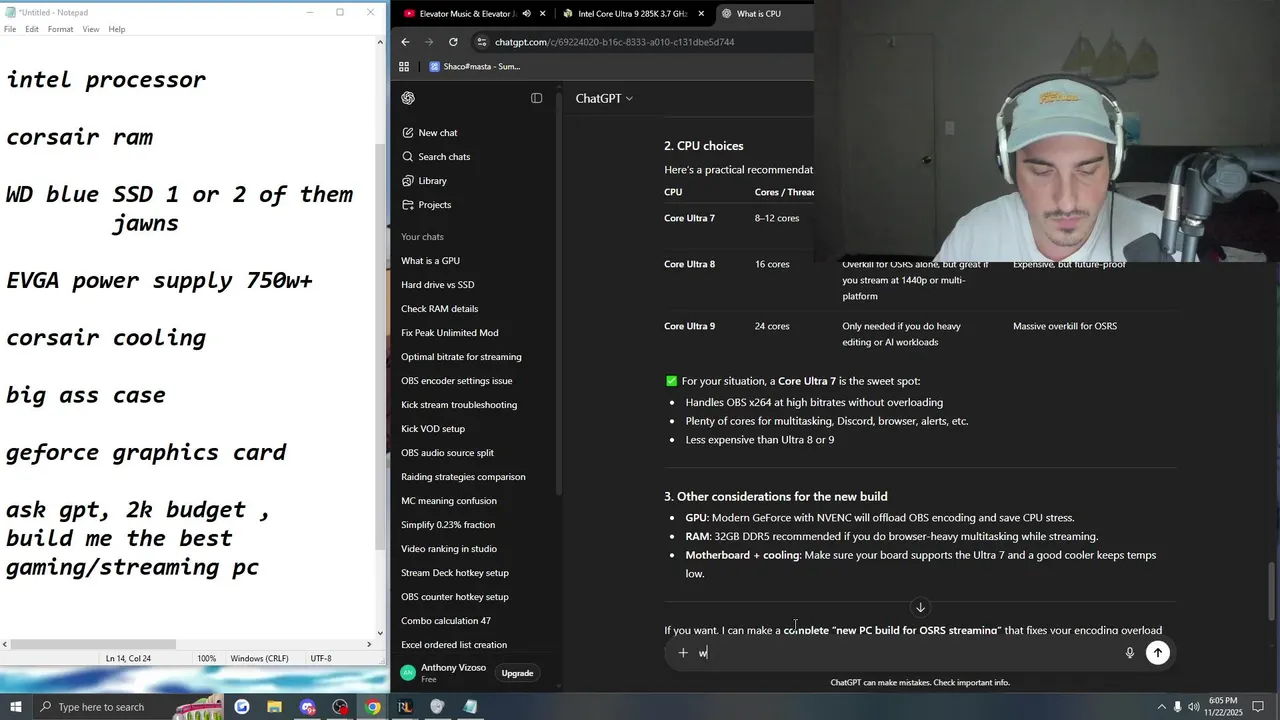Open Notepad Edit menu
Screen dimensions: 1280x720
pos(32,29)
